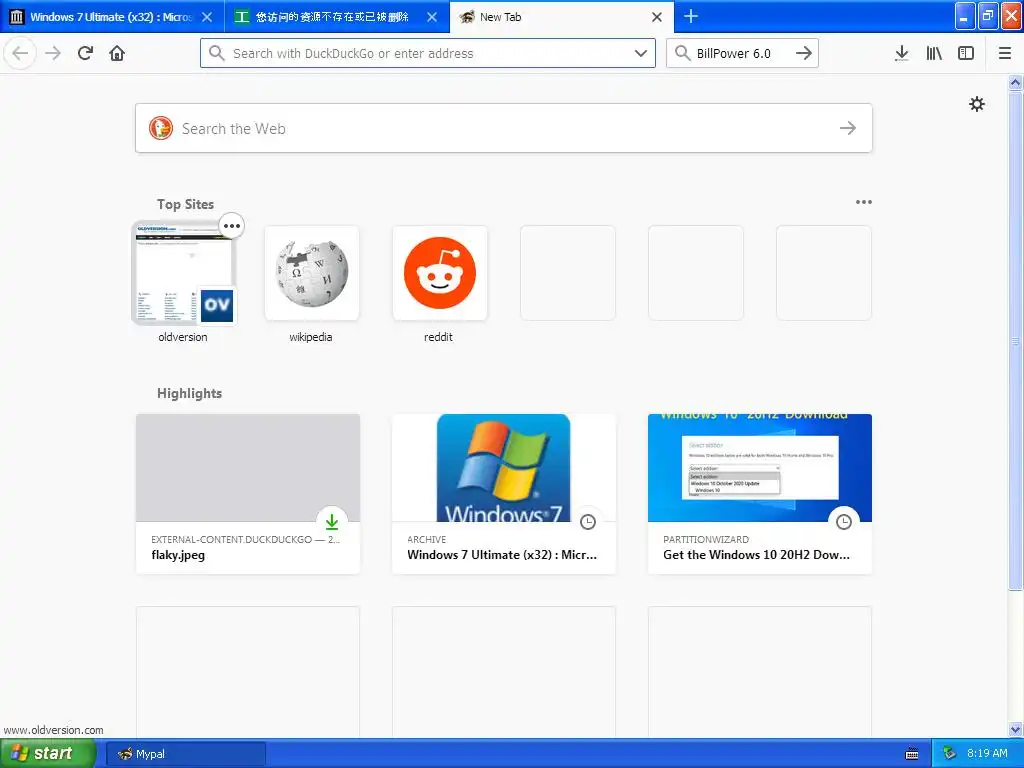Open oldversion tile context menu dots

(x=232, y=226)
